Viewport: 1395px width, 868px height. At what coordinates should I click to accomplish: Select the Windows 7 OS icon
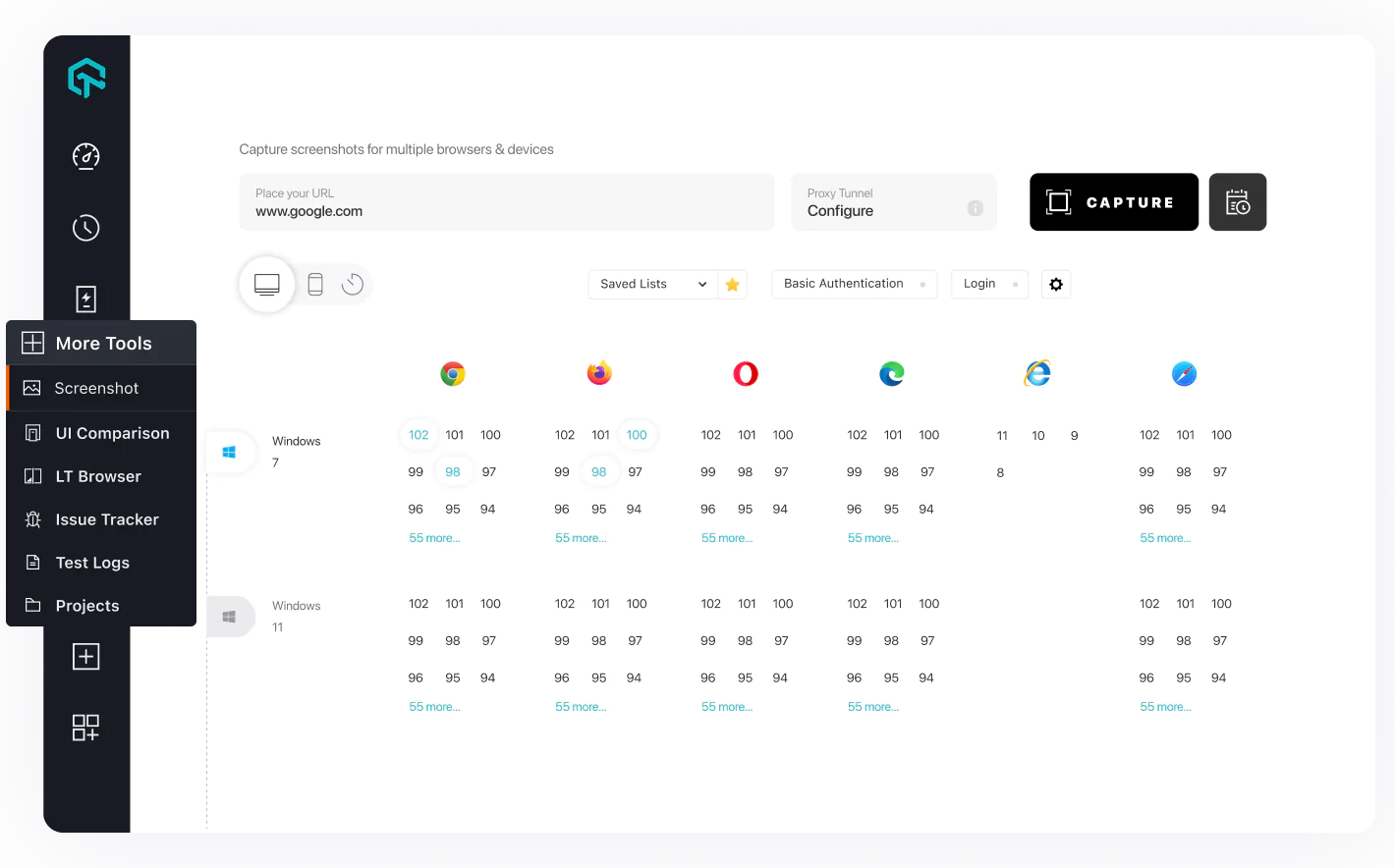tap(230, 453)
